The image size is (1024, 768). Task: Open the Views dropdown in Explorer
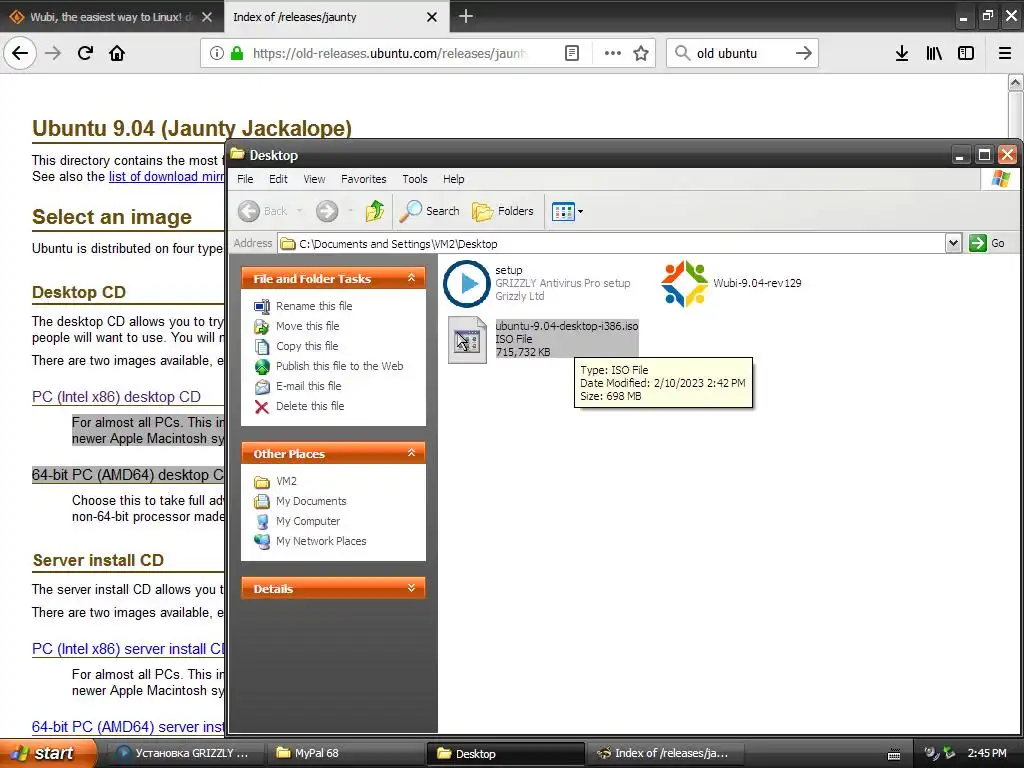pos(567,211)
